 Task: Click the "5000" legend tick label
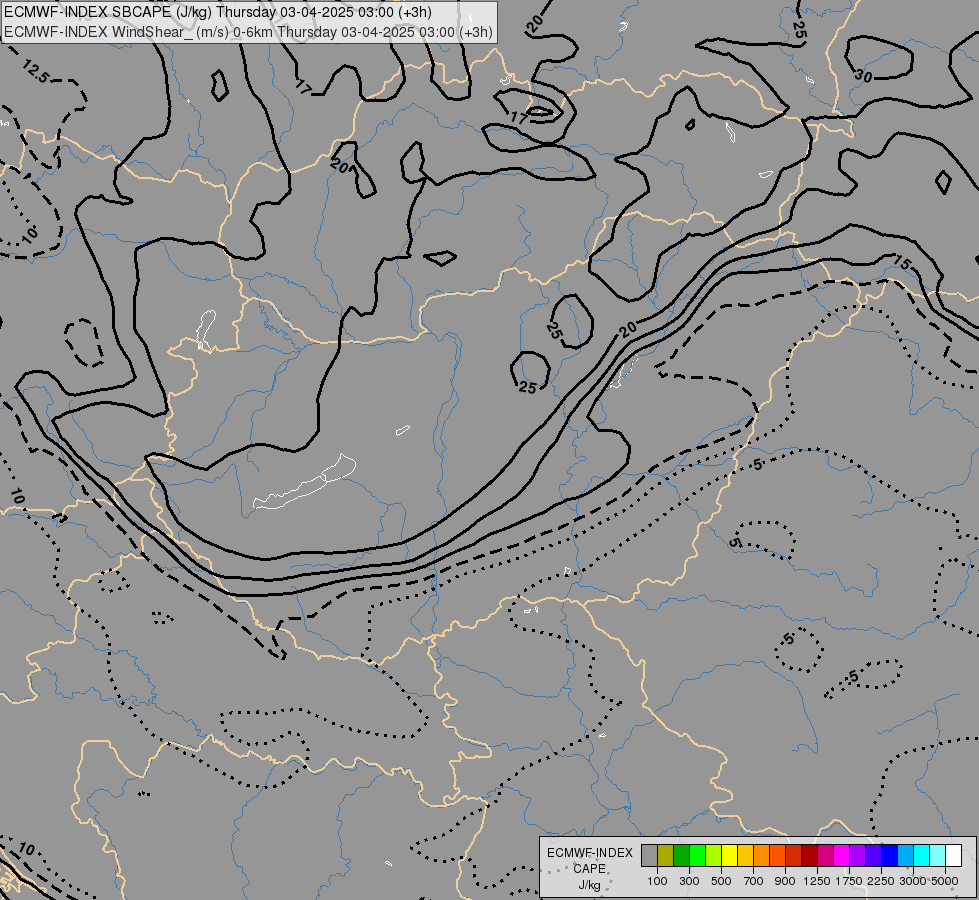coord(945,881)
